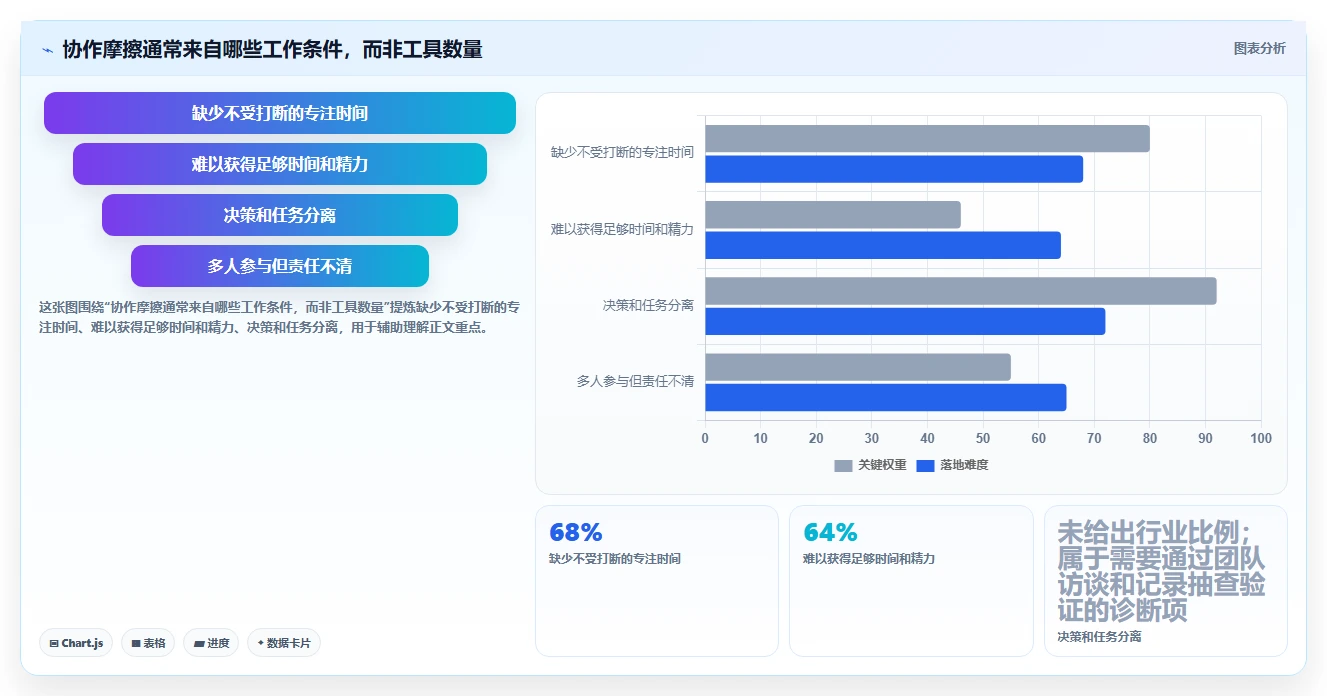The height and width of the screenshot is (696, 1327).
Task: Click the gray bar for 难以获得足够时间和精力
Action: tap(833, 215)
